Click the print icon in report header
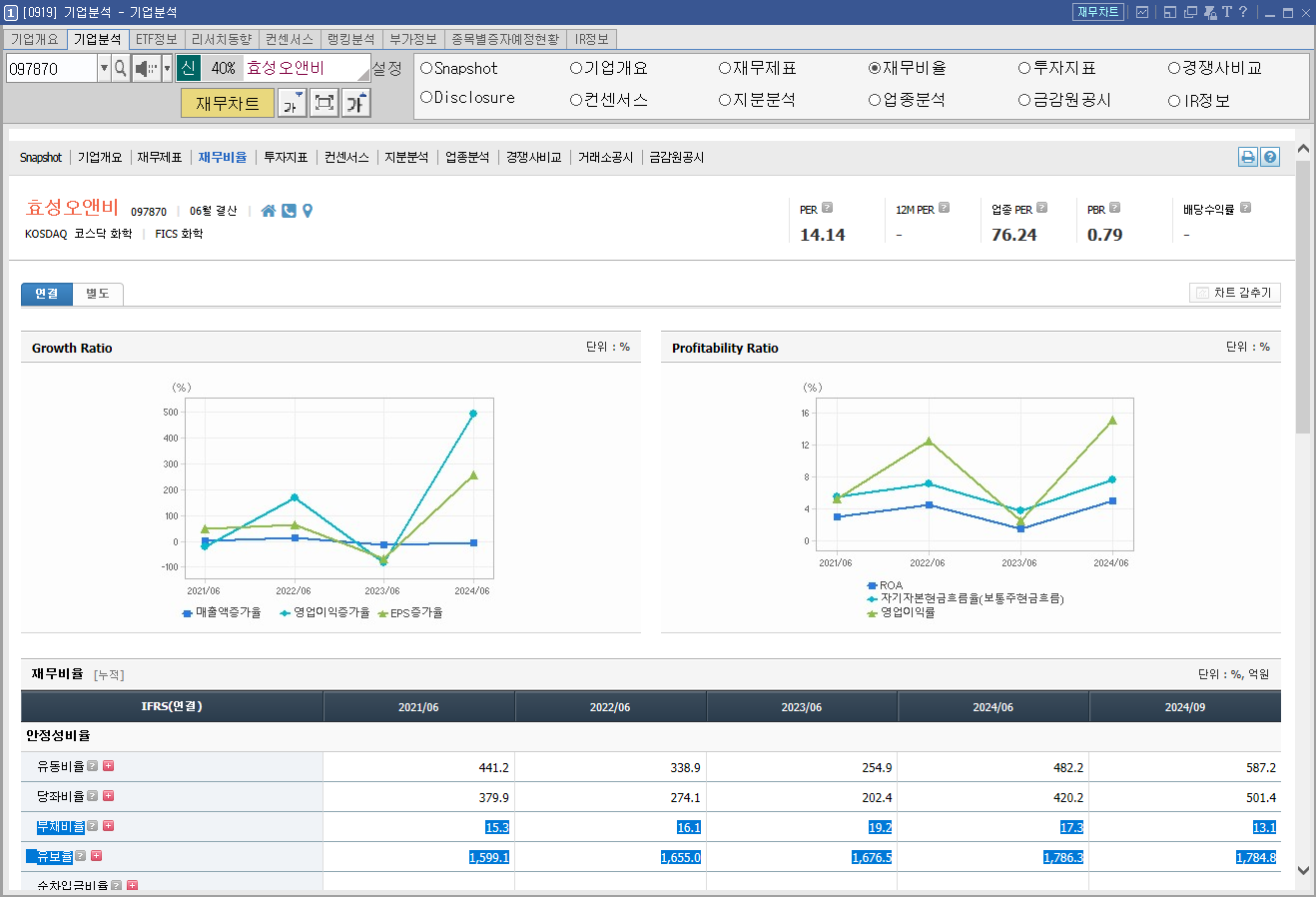1316x897 pixels. [x=1248, y=157]
